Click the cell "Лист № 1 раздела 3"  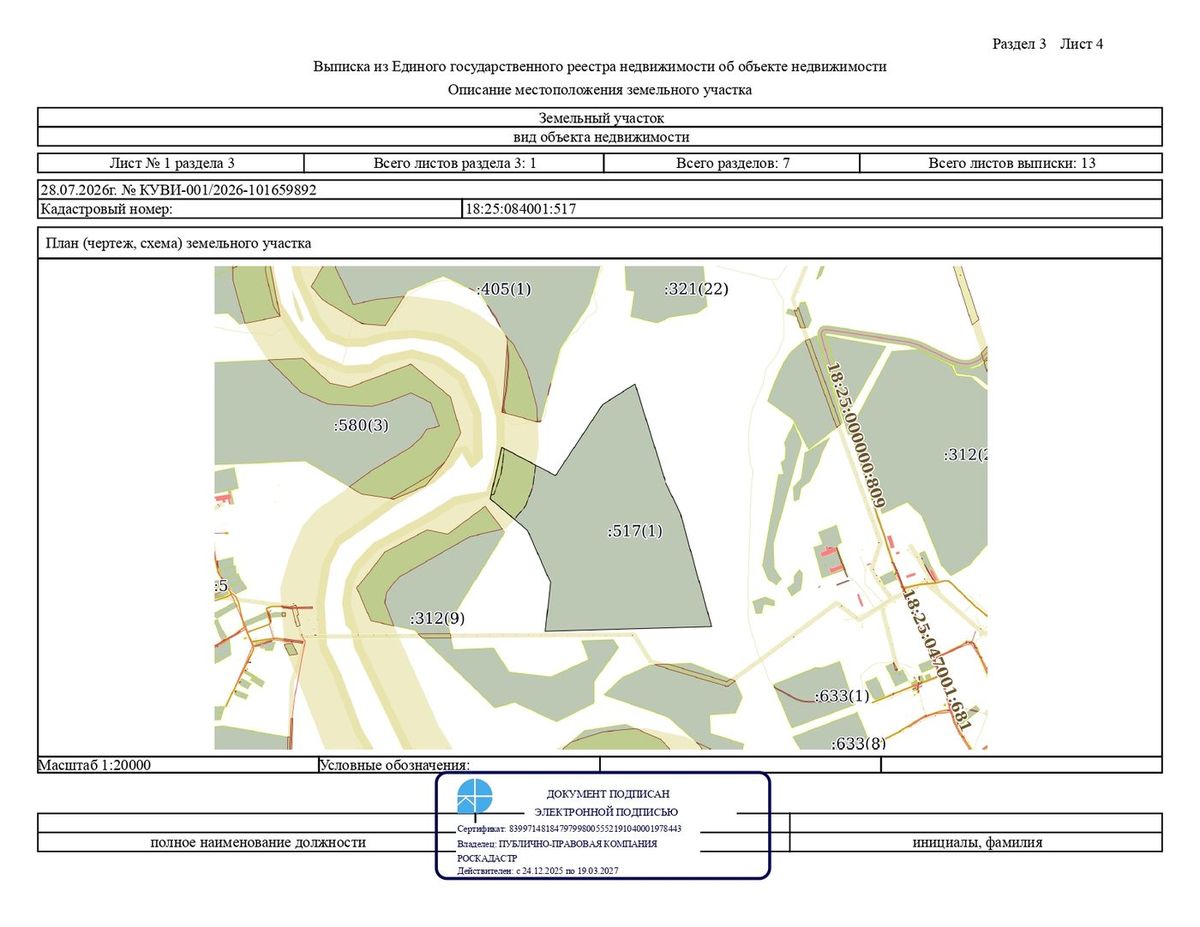171,163
